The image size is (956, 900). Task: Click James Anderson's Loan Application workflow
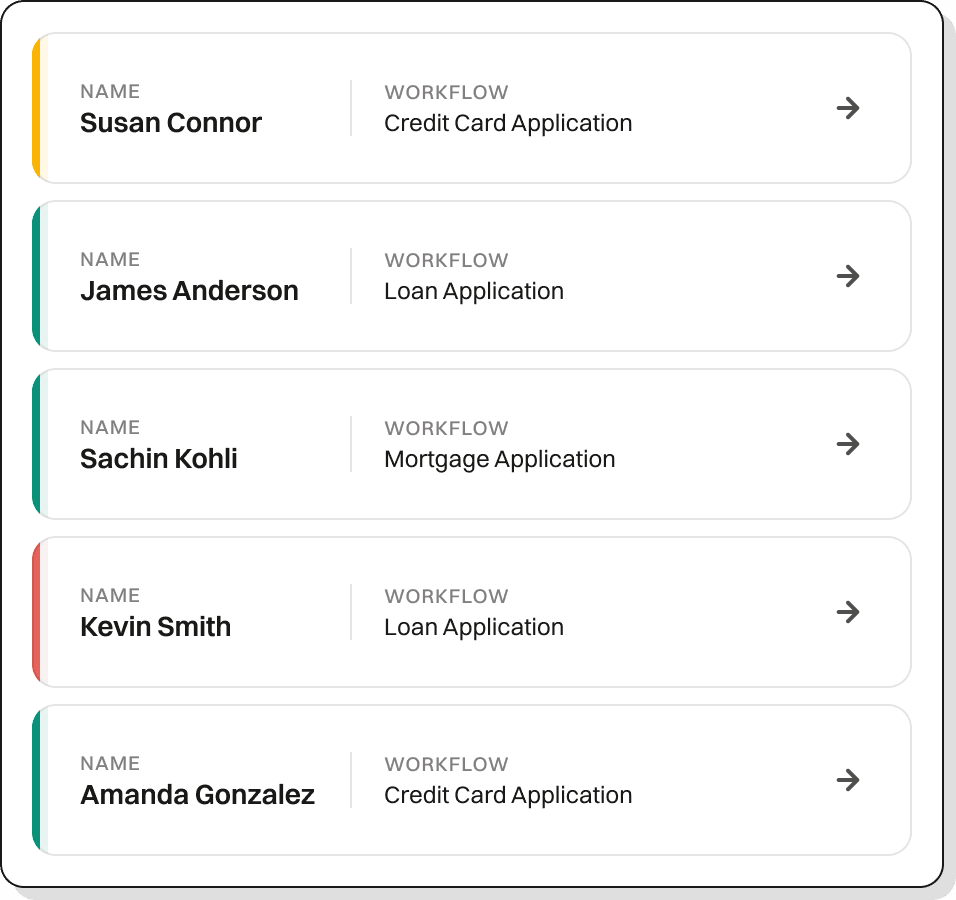474,291
